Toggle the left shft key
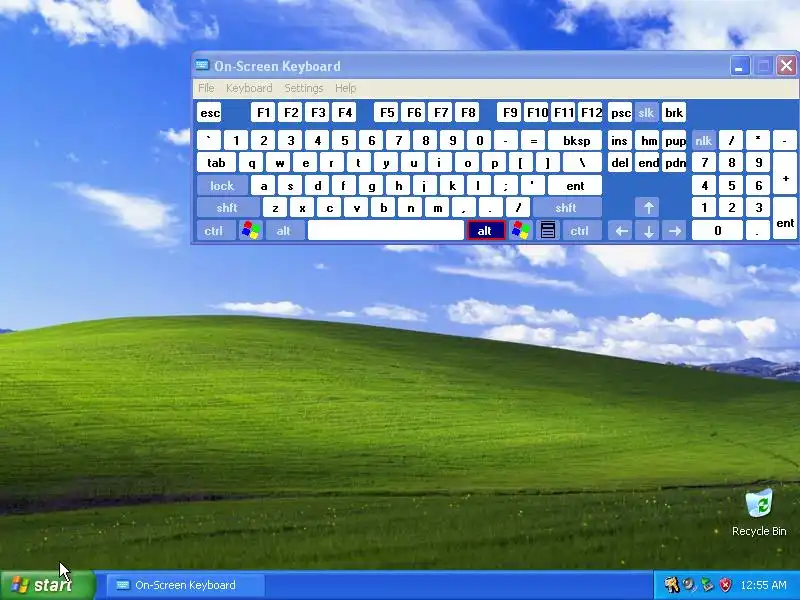This screenshot has width=800, height=600. (227, 208)
